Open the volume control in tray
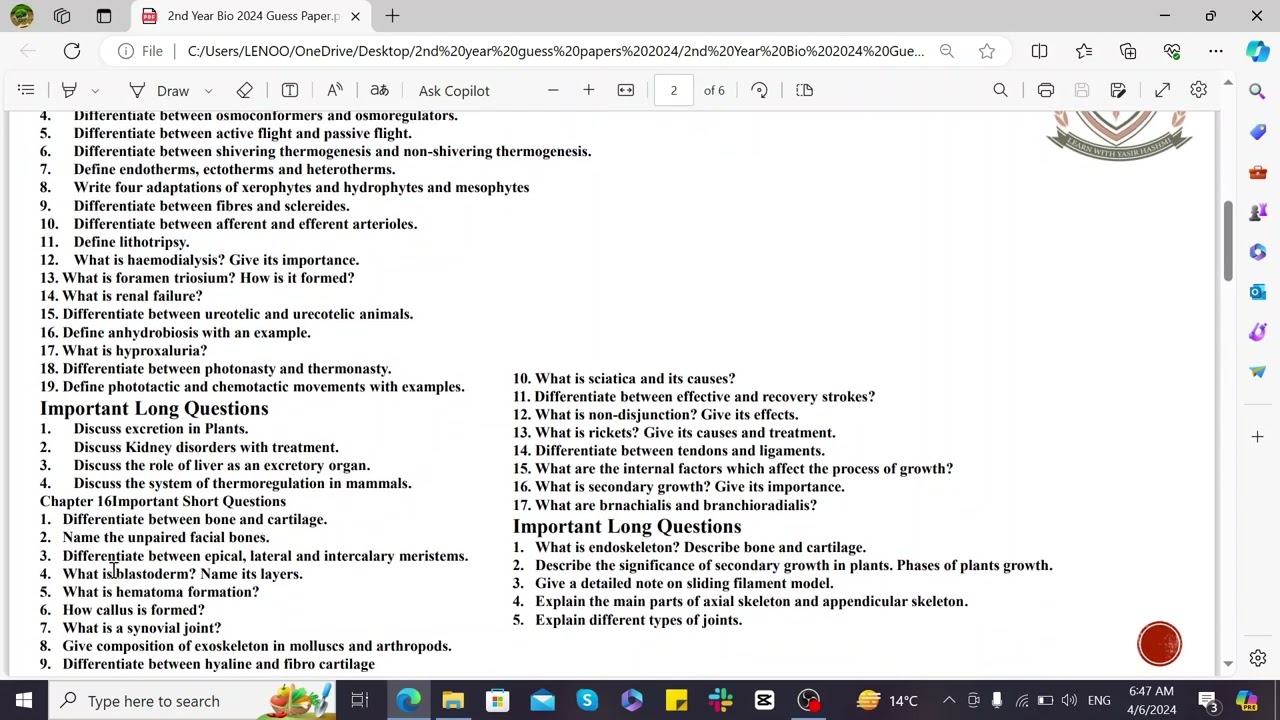 (1069, 700)
